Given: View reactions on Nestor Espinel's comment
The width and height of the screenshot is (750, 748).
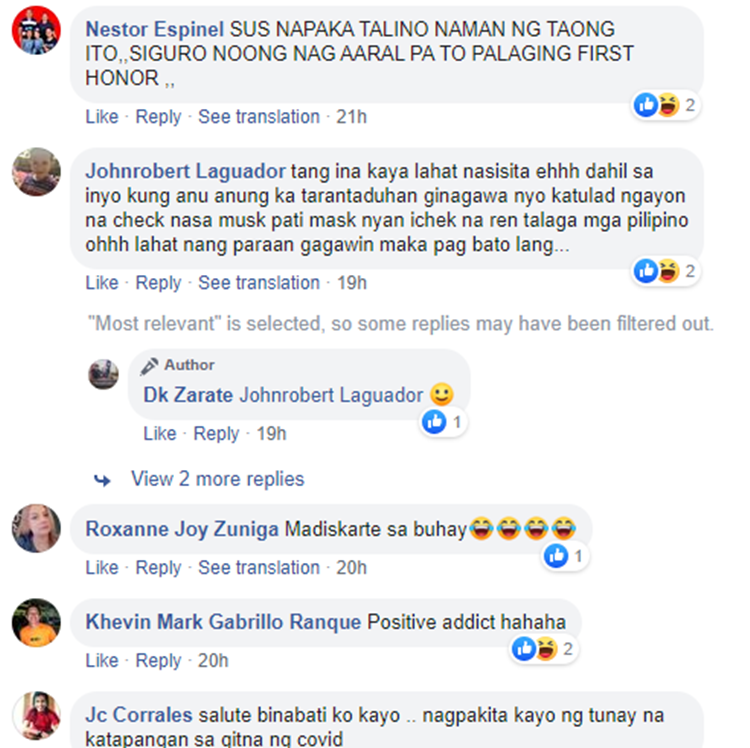Looking at the screenshot, I should pos(665,105).
